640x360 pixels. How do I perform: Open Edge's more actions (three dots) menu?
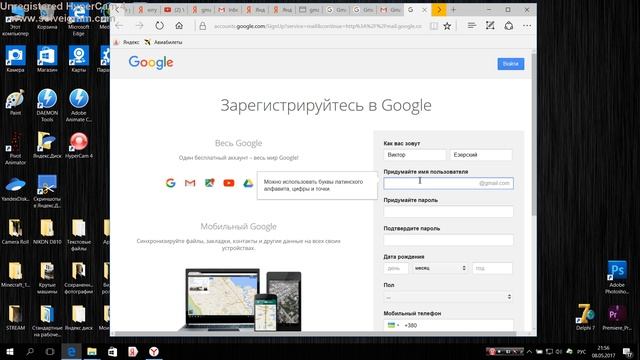(527, 26)
